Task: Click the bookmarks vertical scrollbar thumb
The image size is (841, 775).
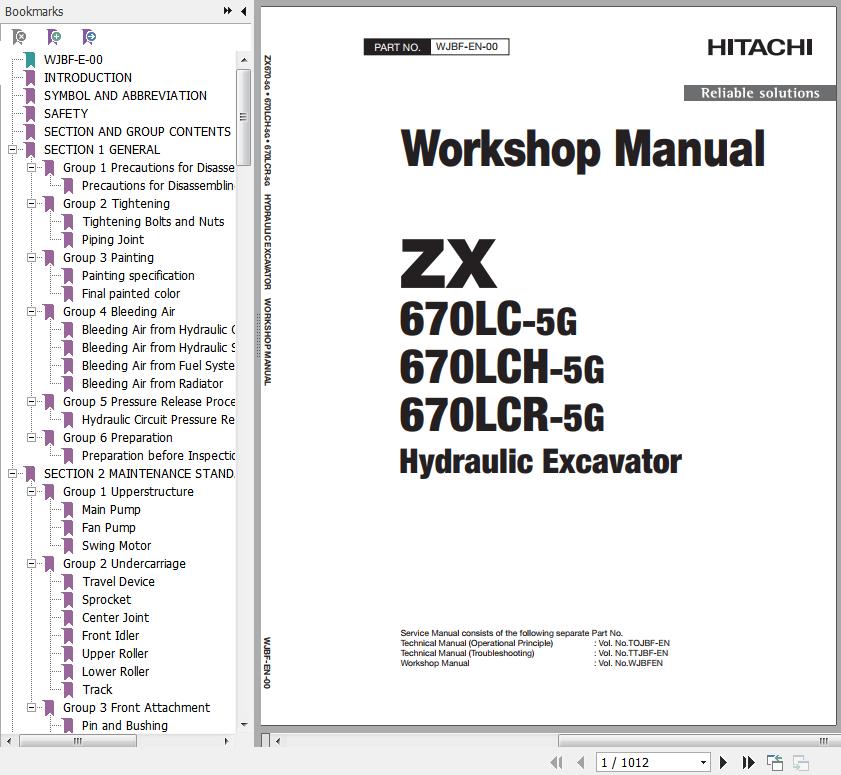Action: pyautogui.click(x=244, y=117)
